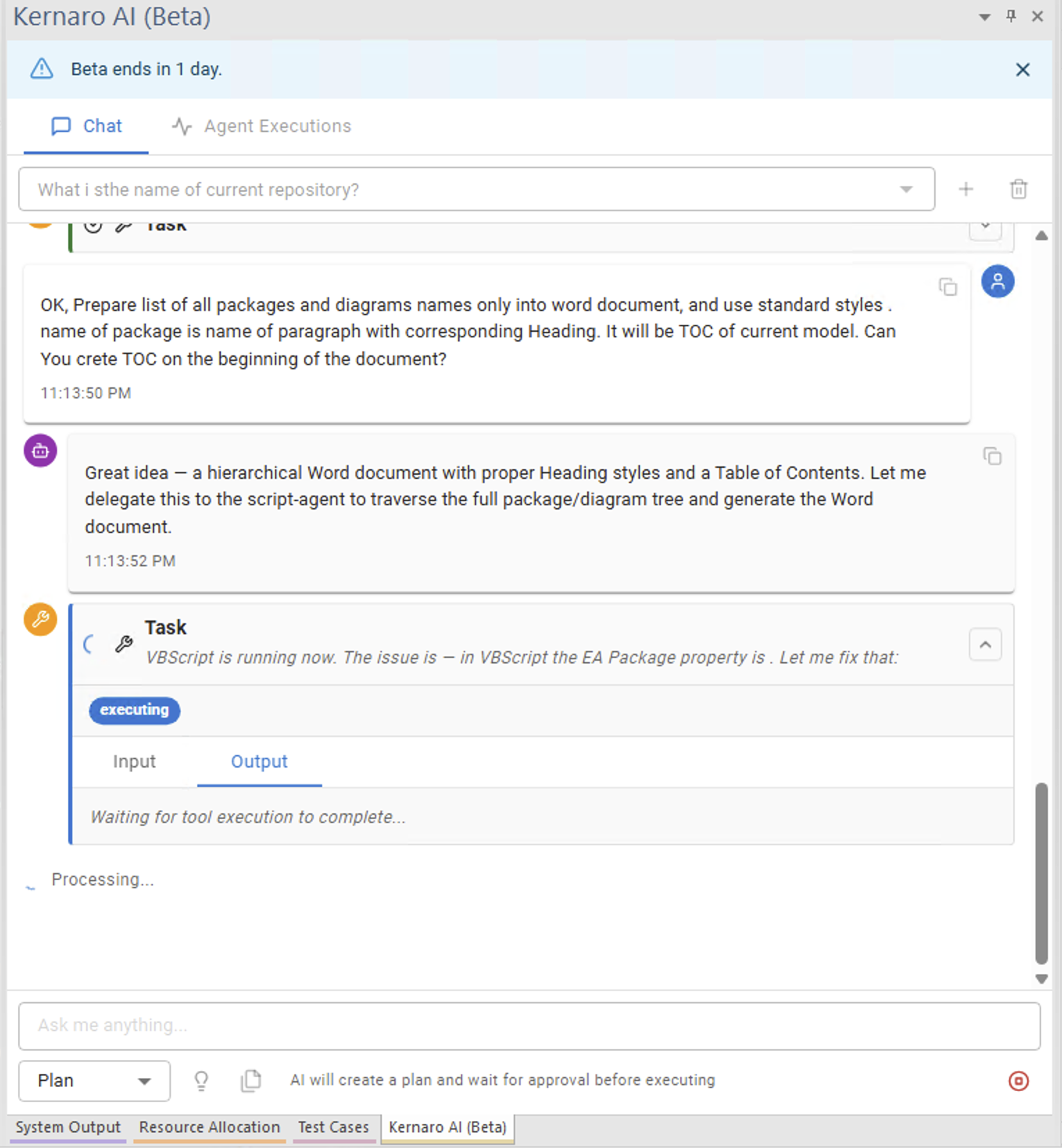Viewport: 1062px width, 1148px height.
Task: Click the 'Processing...' status text
Action: 103,879
